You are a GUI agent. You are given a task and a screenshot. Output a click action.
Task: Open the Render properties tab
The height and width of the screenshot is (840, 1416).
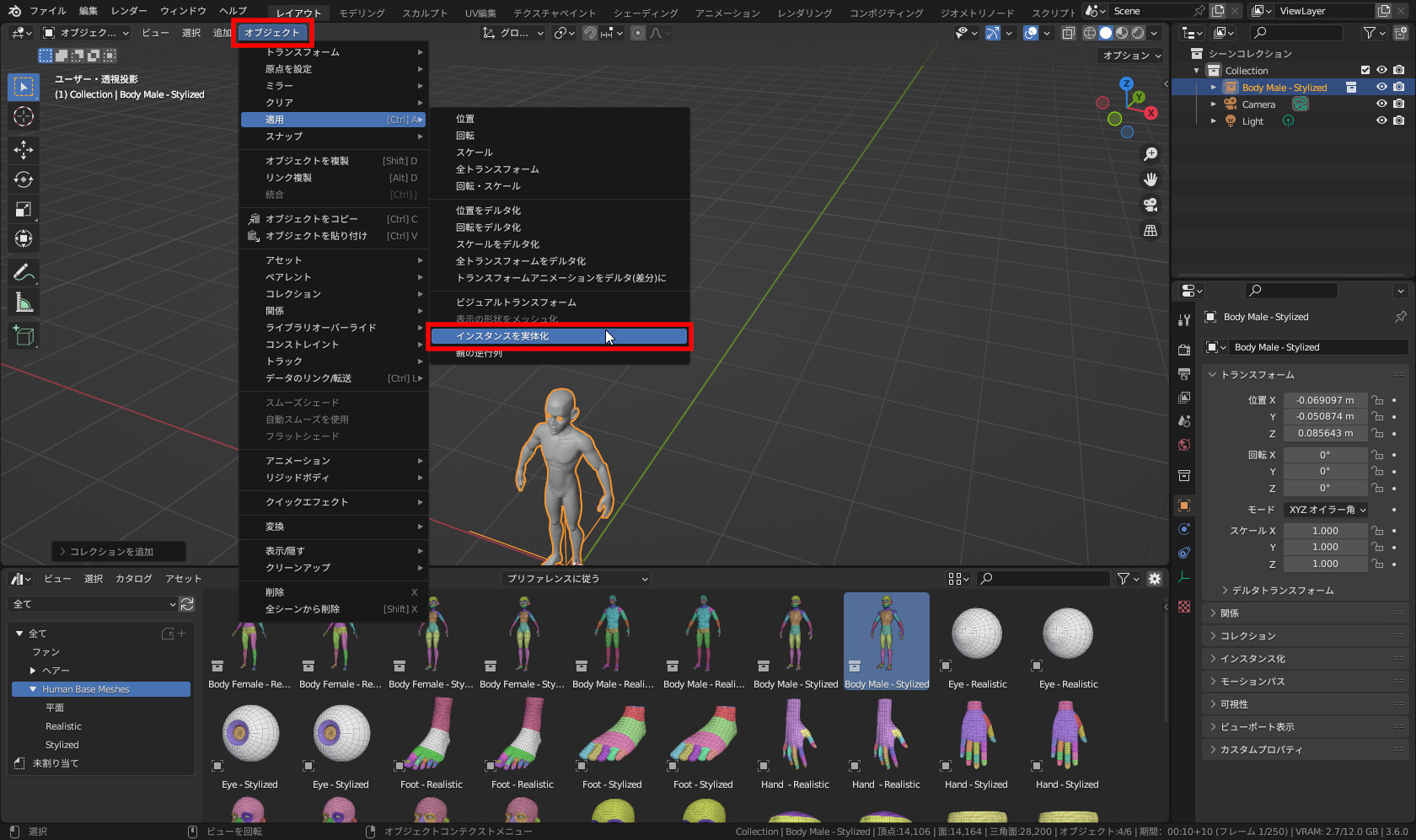[1184, 350]
